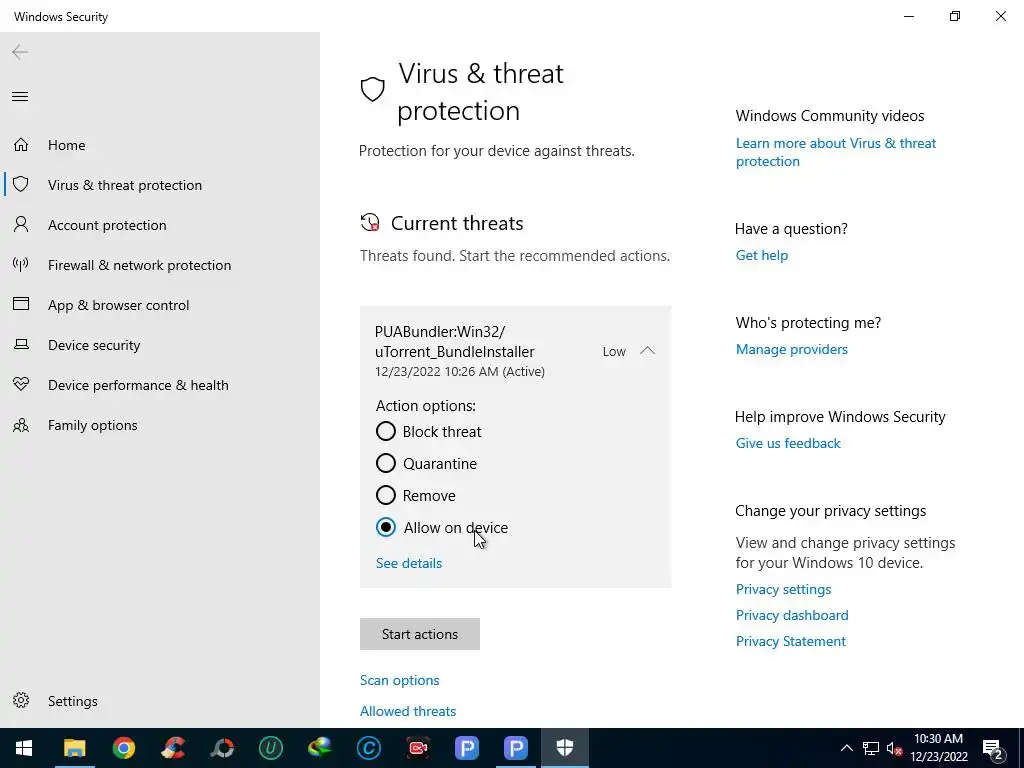Select the Quarantine option
Screen dimensions: 1024x768
coord(426,464)
